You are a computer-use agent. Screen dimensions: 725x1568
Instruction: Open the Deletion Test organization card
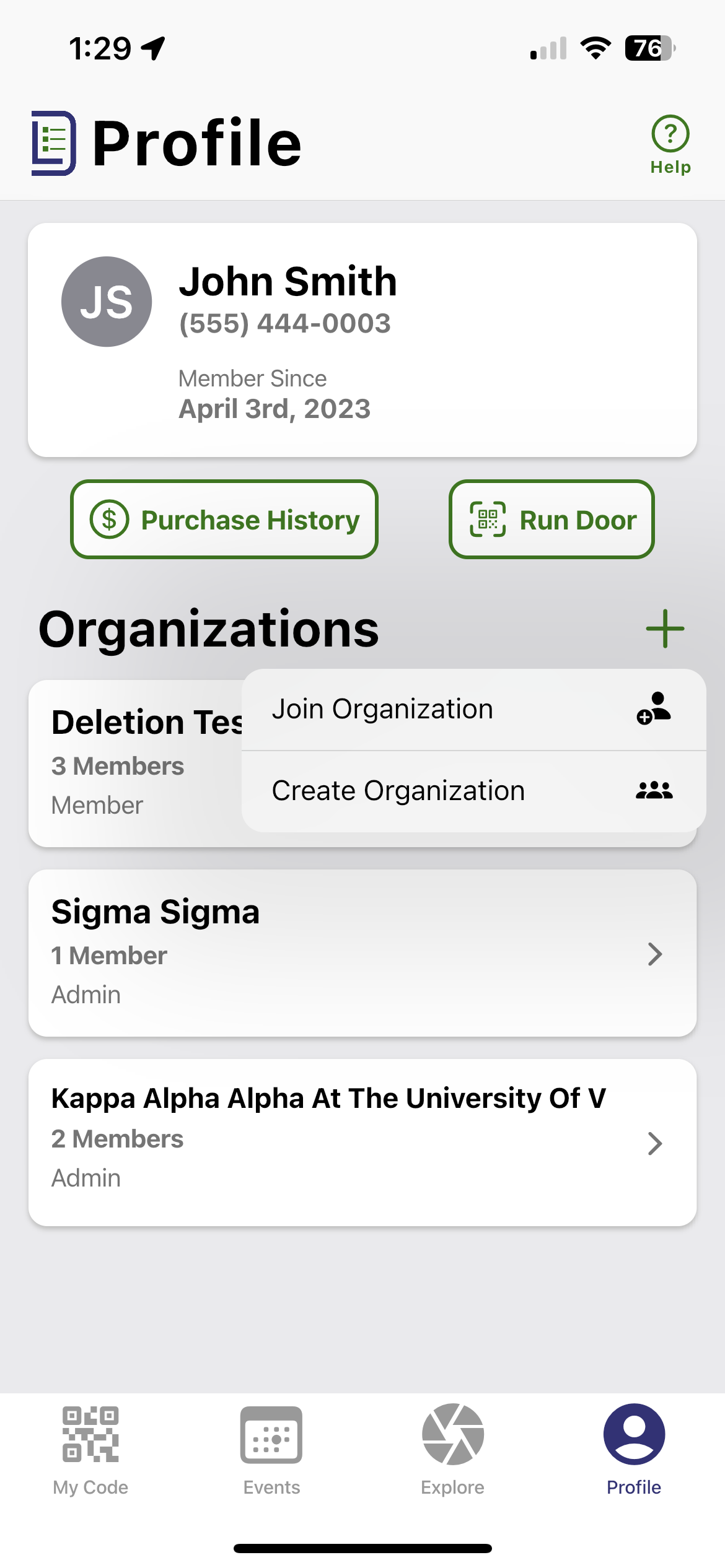(x=135, y=764)
